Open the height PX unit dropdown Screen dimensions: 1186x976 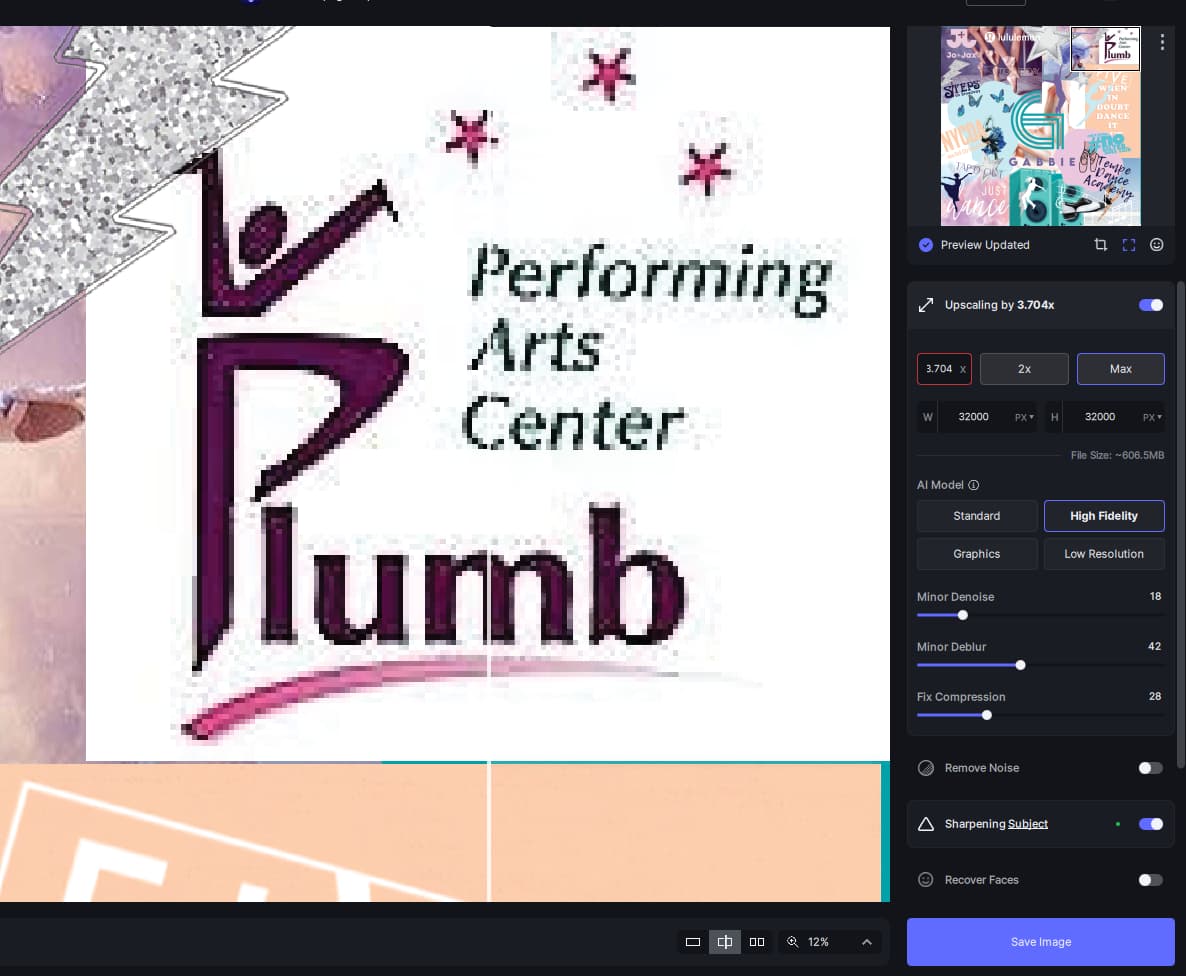[x=1152, y=417]
